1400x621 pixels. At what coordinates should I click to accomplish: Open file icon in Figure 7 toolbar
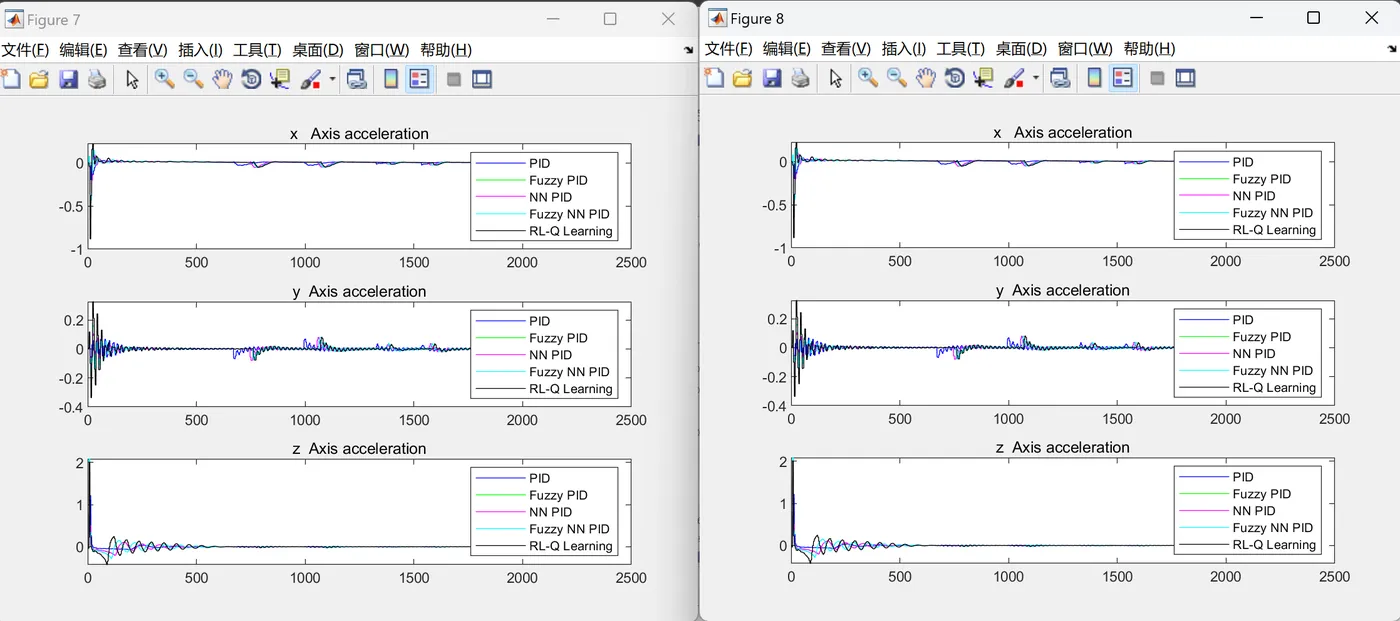tap(39, 79)
